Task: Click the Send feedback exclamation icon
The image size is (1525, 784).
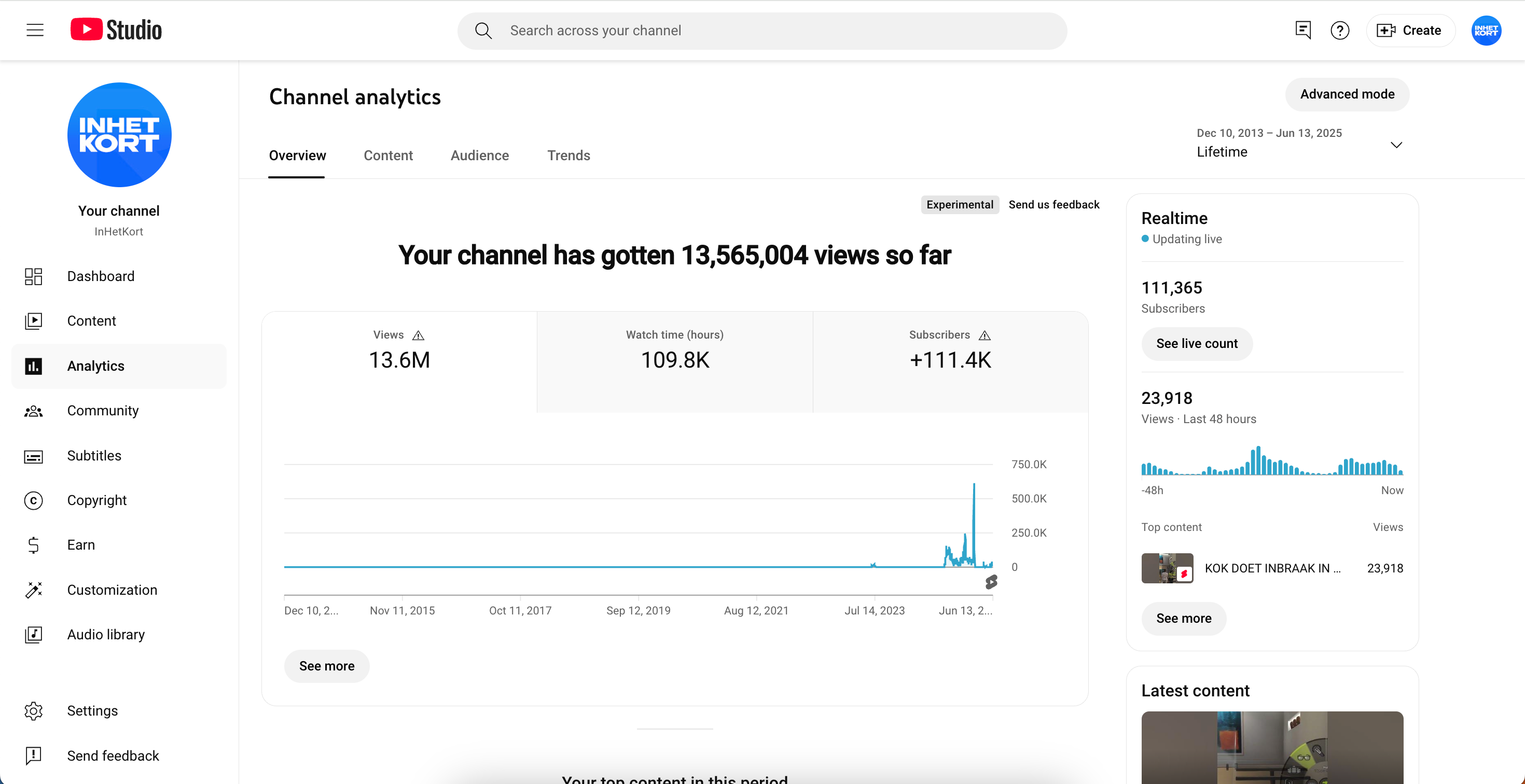Action: click(x=33, y=755)
